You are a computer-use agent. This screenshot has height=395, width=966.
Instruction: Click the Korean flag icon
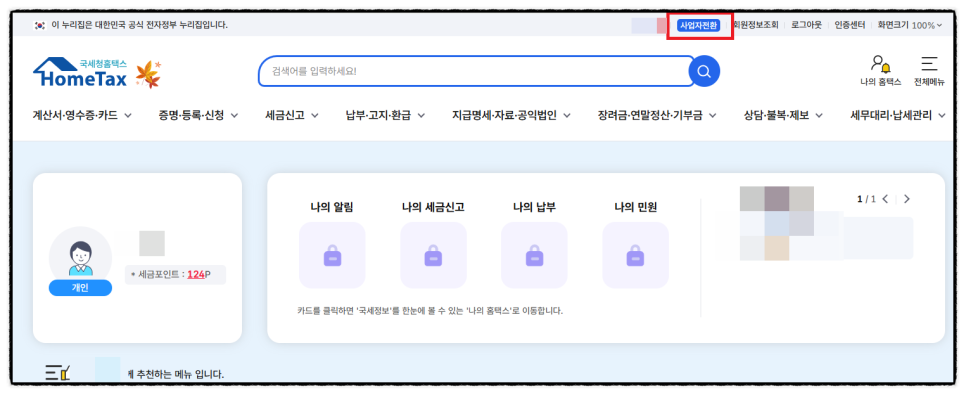pos(40,25)
